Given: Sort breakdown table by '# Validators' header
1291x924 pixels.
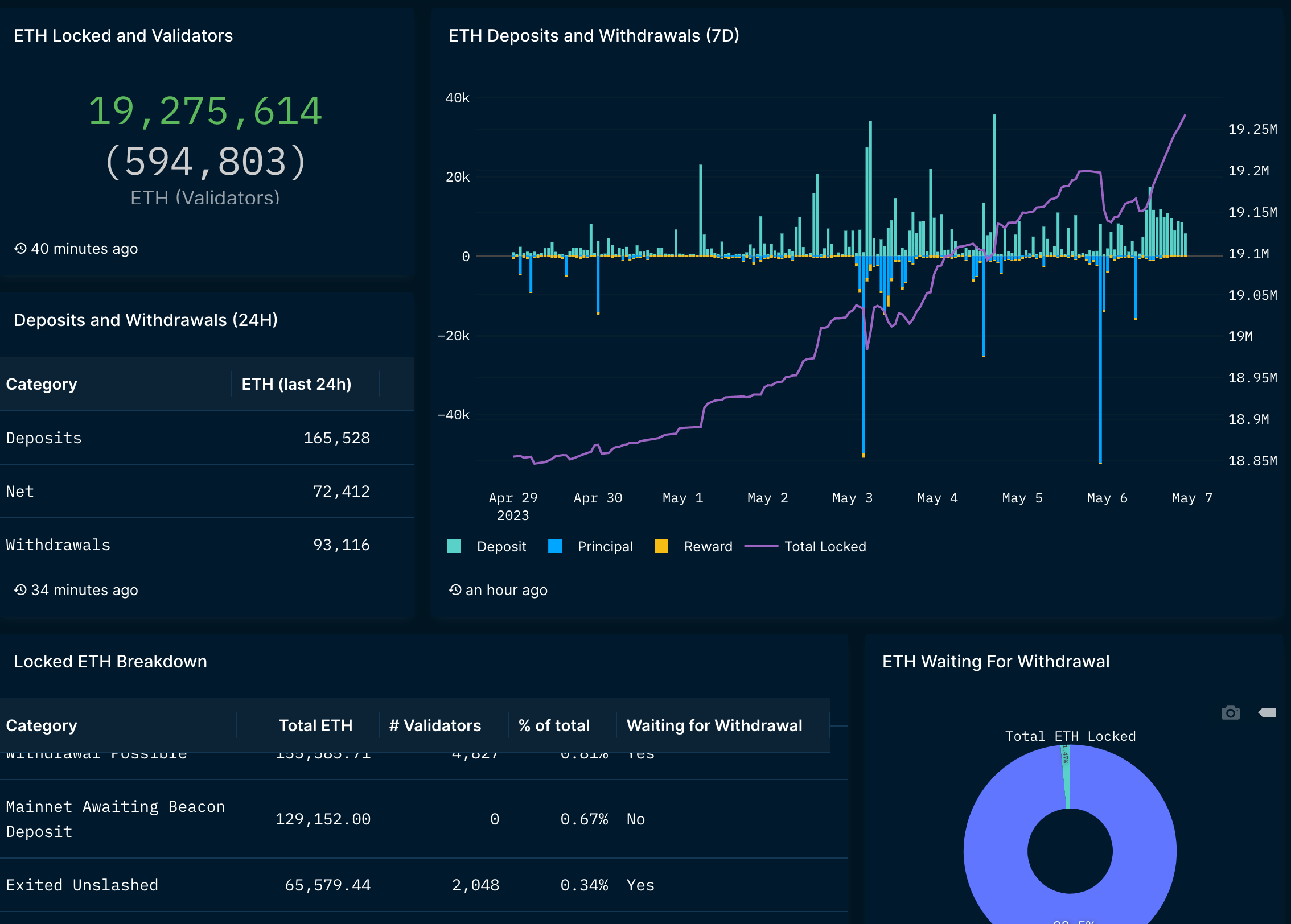Looking at the screenshot, I should [435, 725].
